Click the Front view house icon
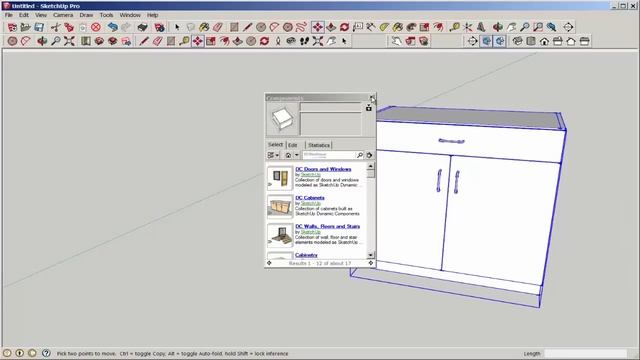 [x=544, y=41]
